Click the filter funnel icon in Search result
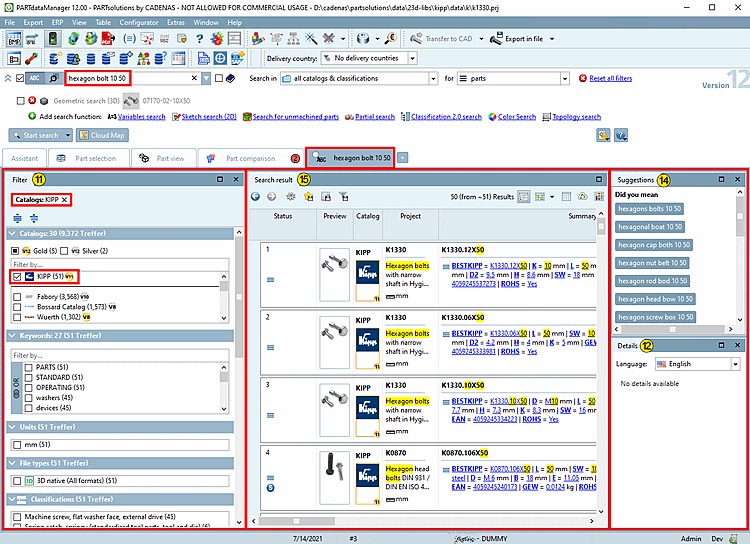Screen dimensions: 750x544 pos(343,197)
